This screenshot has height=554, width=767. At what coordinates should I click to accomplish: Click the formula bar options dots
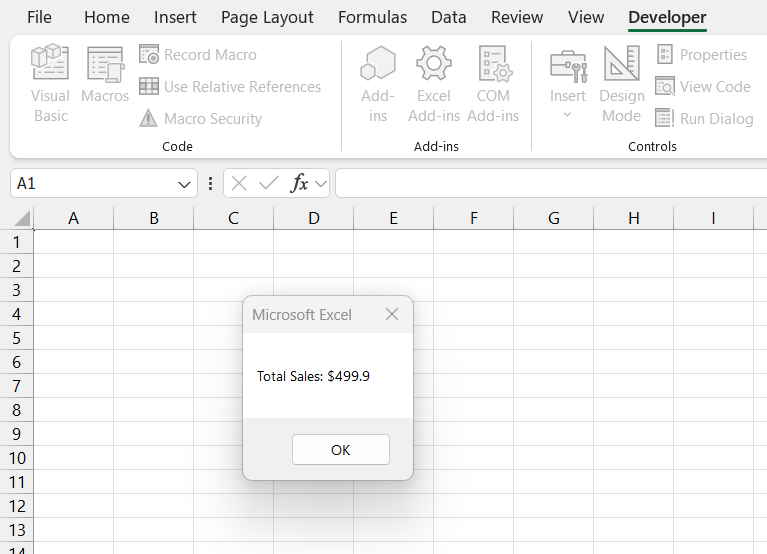pyautogui.click(x=210, y=184)
